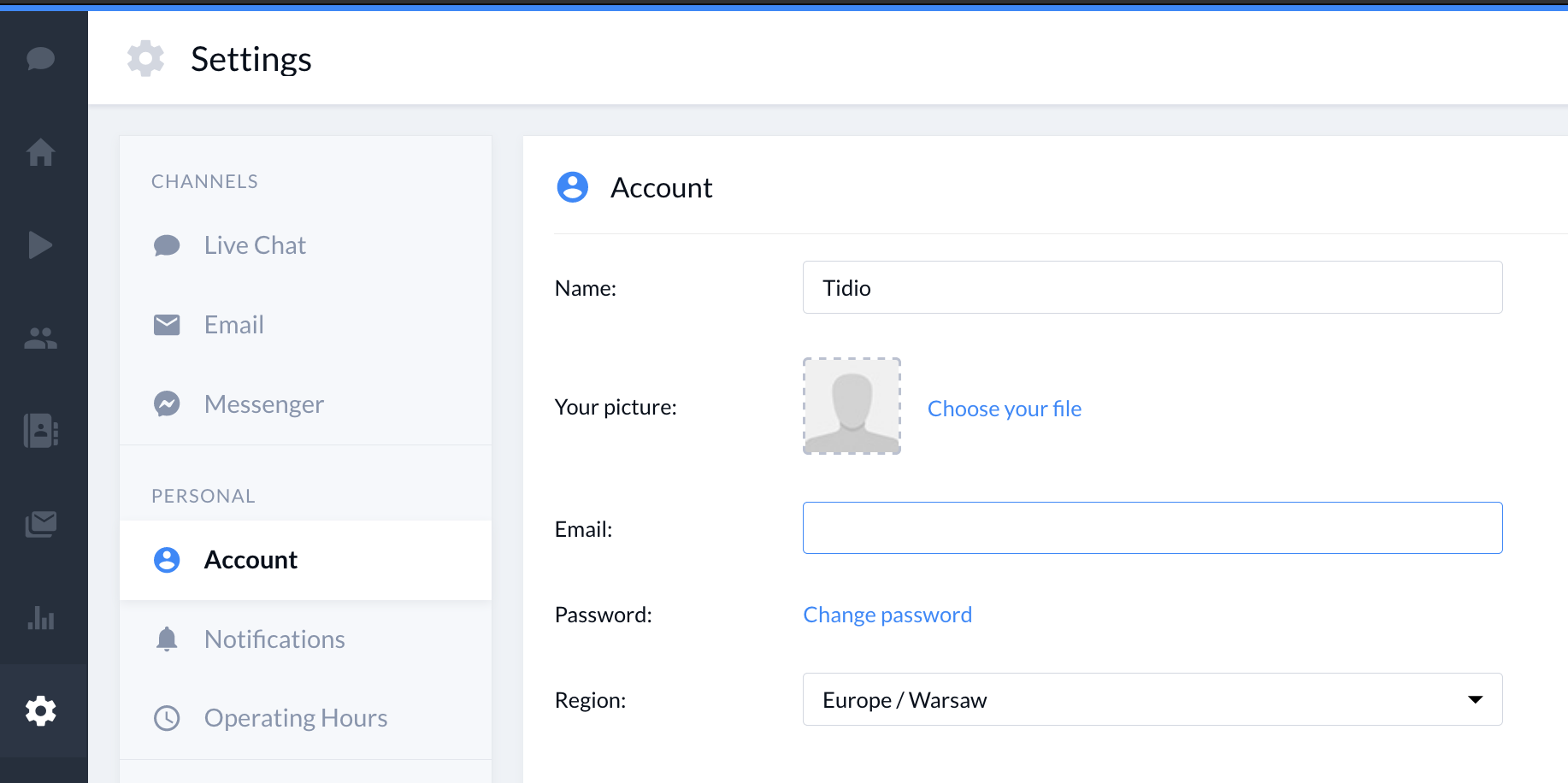Screen dimensions: 1568x783
Task: Open the settings gear in the sidebar
Action: (40, 711)
